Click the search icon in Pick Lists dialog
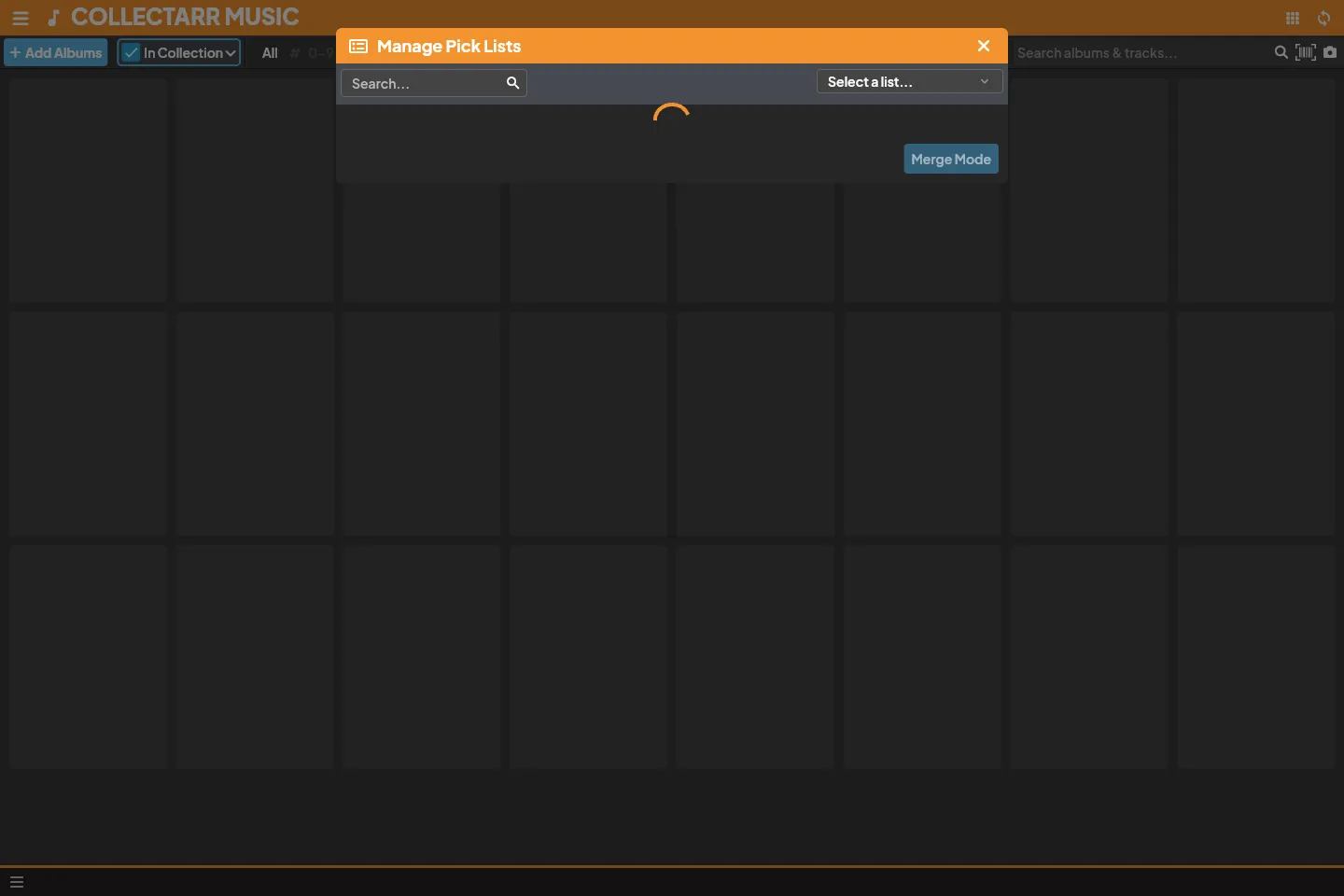 [x=512, y=83]
